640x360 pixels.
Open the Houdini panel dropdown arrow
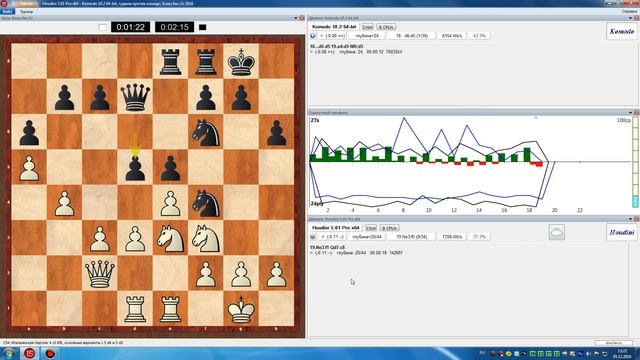coord(631,219)
